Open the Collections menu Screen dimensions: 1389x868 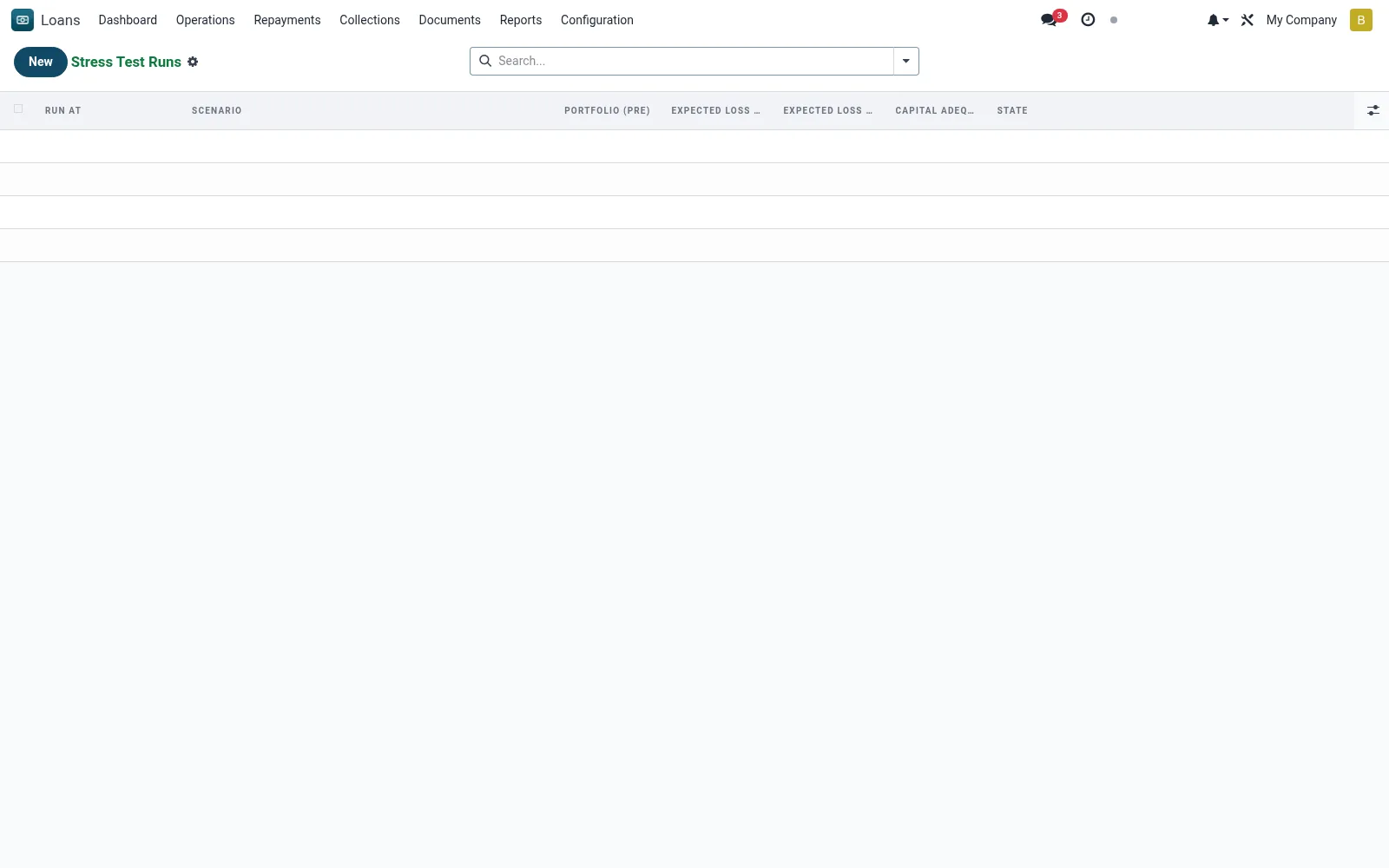(370, 20)
